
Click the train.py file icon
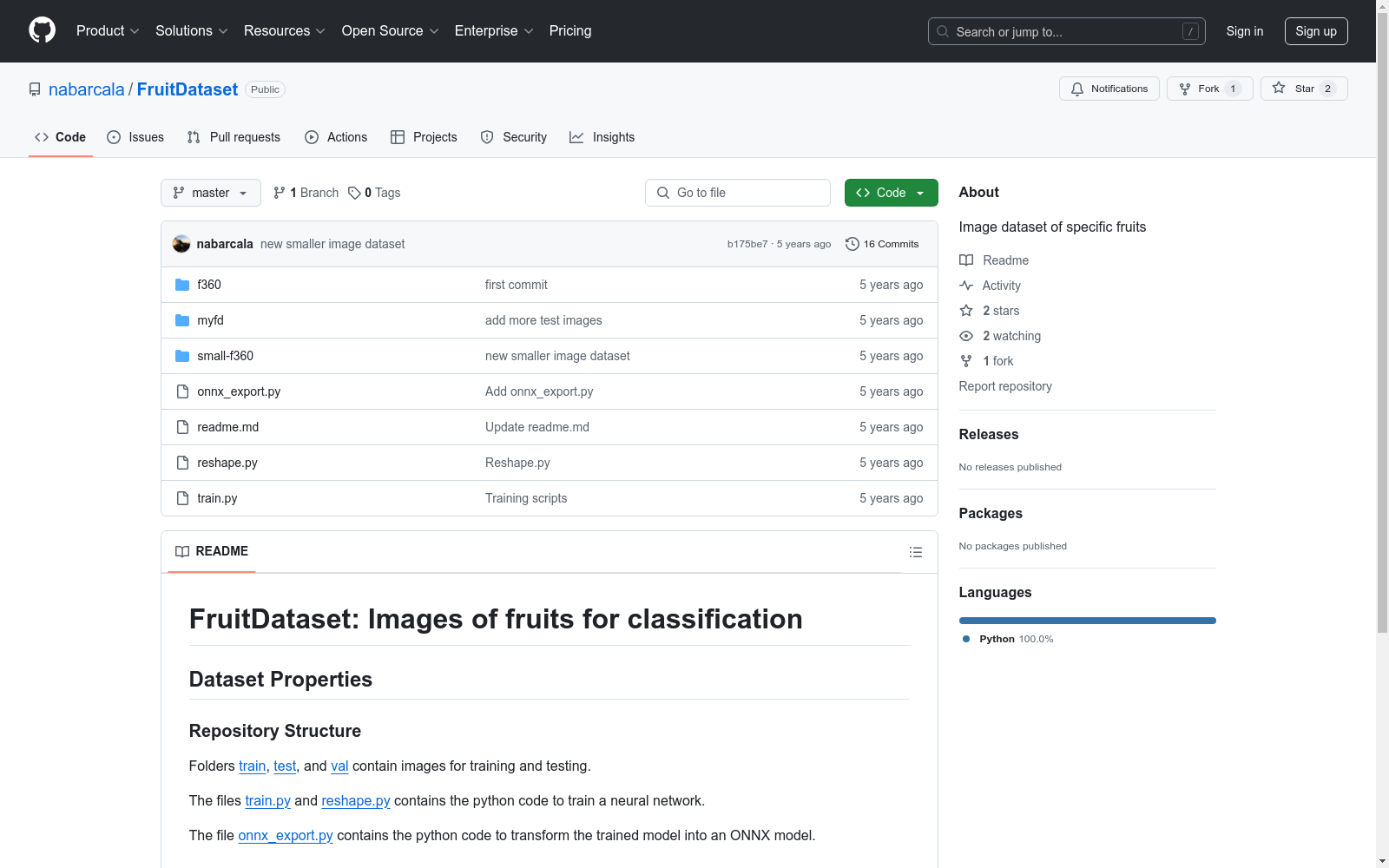coord(182,498)
